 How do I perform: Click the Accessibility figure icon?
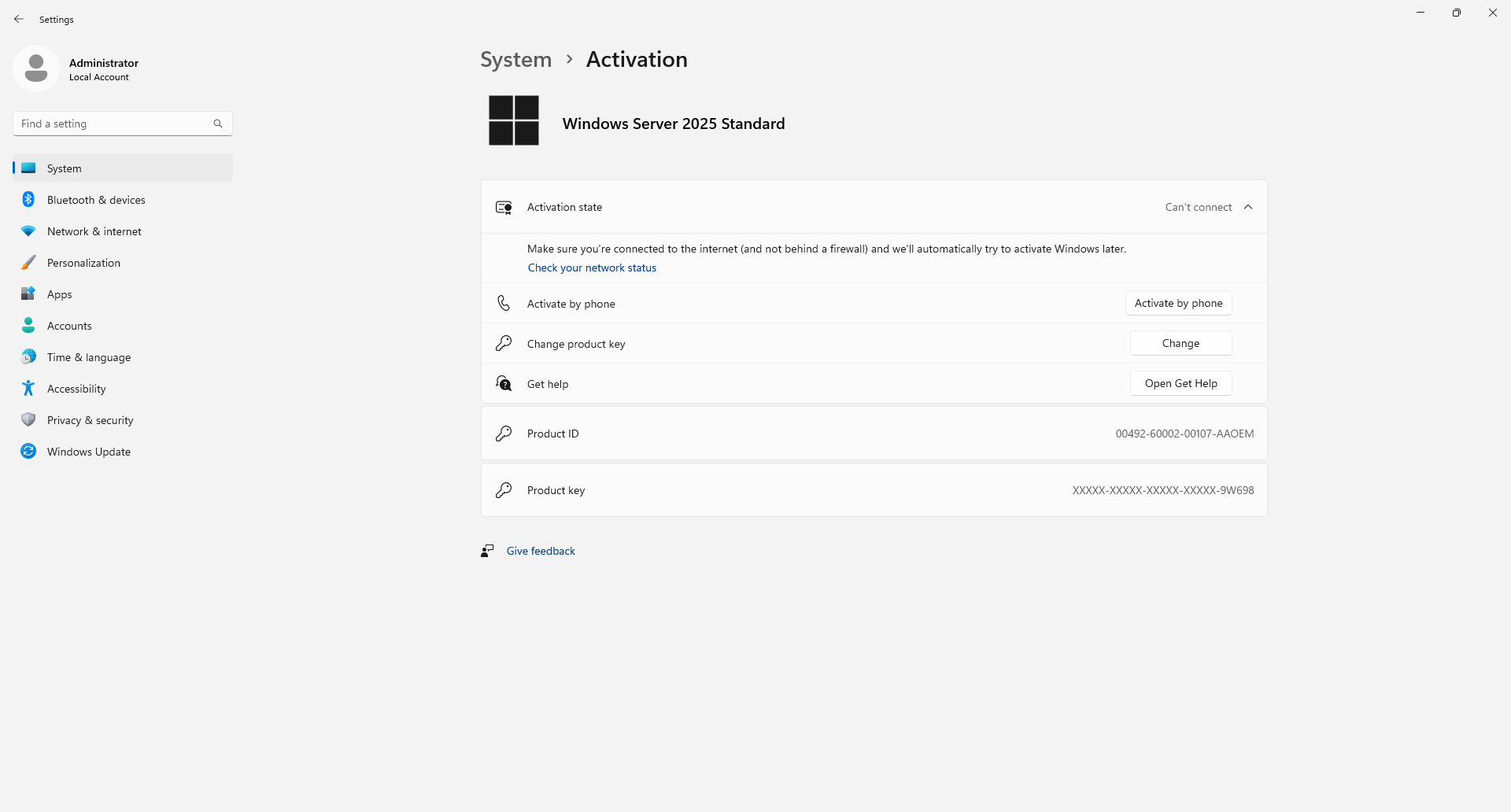(28, 389)
